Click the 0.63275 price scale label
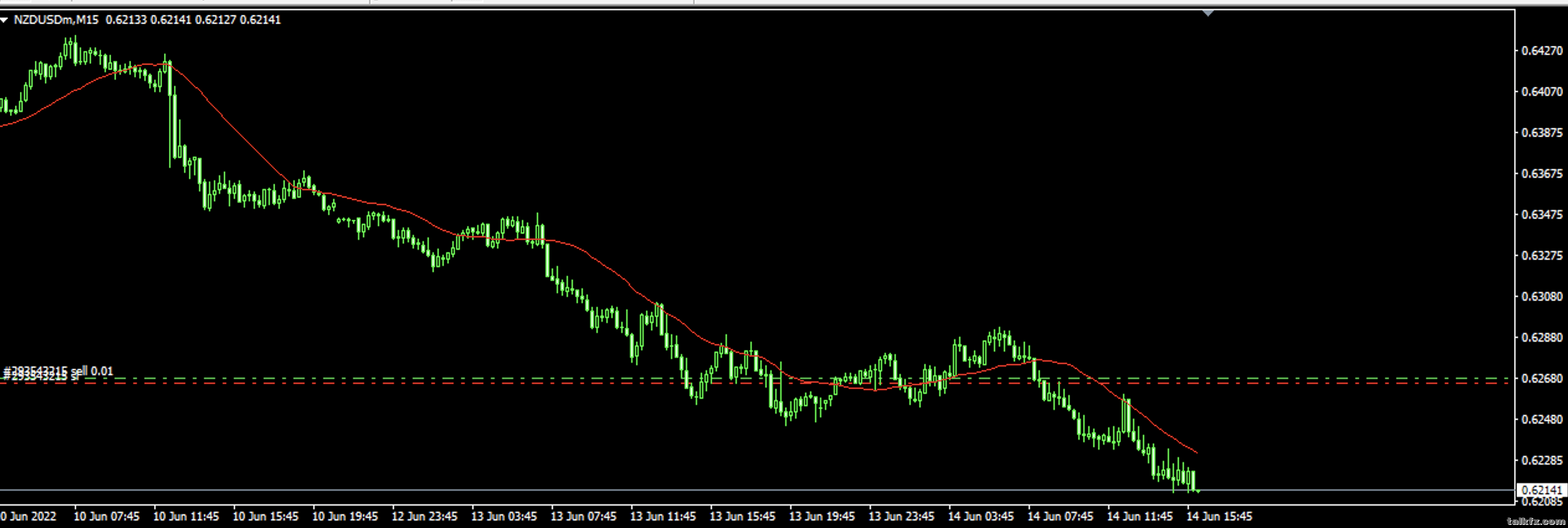The height and width of the screenshot is (528, 1568). 1541,255
